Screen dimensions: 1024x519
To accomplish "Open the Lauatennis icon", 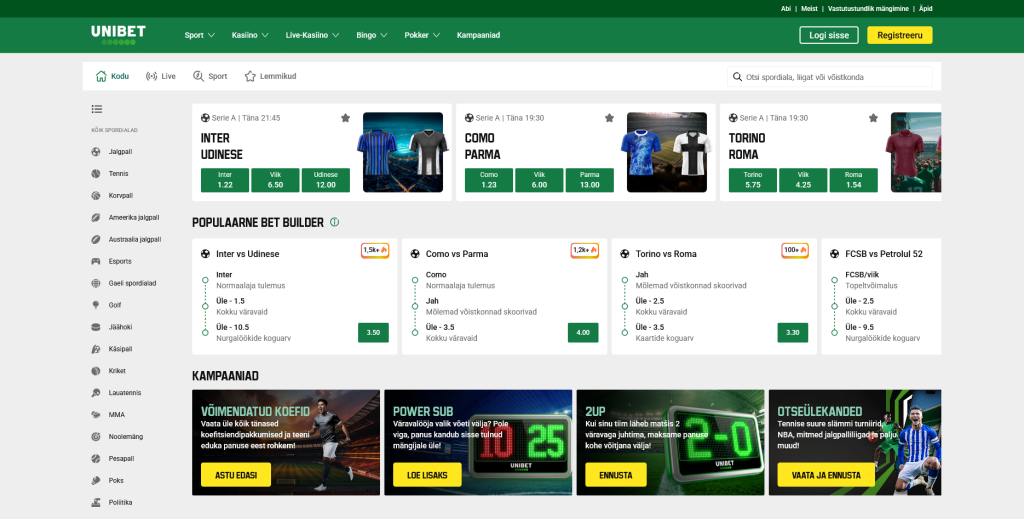I will pos(96,393).
